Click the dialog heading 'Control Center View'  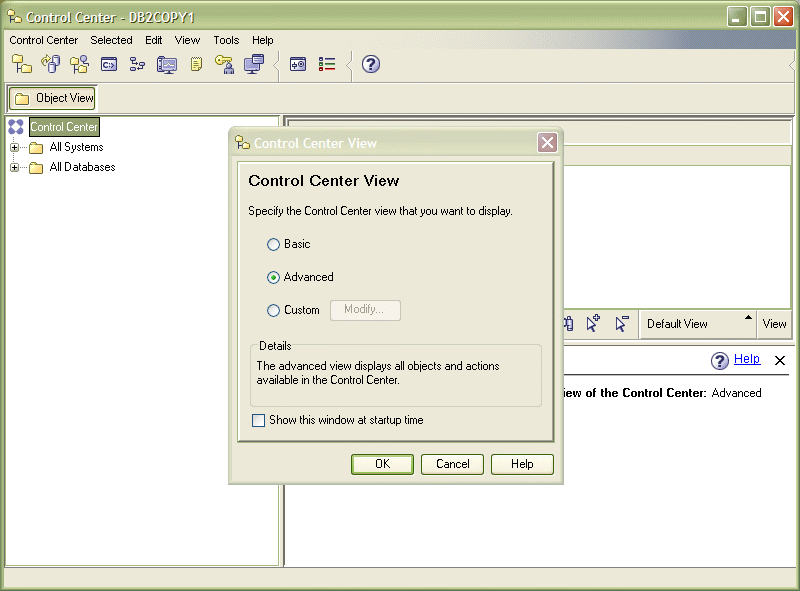pos(323,181)
